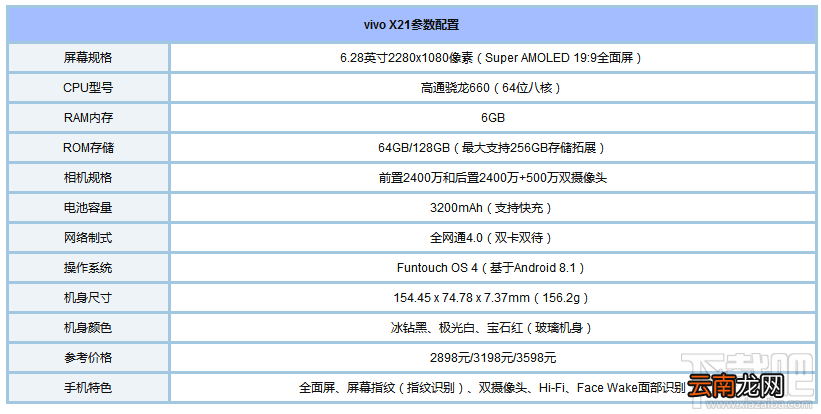Click the OS value 'Funtouch OS 4'

coord(437,268)
